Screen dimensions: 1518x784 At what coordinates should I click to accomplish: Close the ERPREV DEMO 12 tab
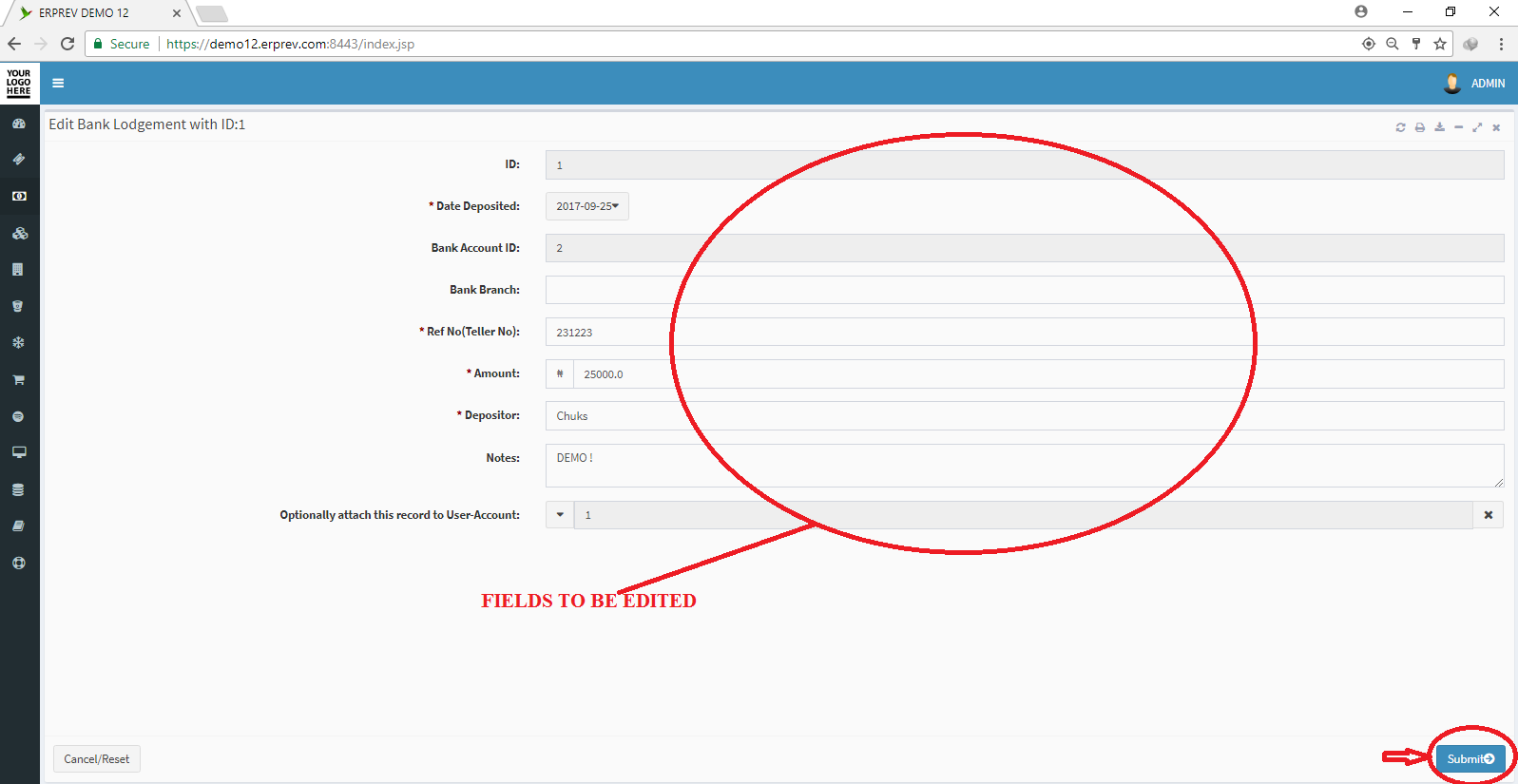(x=177, y=13)
